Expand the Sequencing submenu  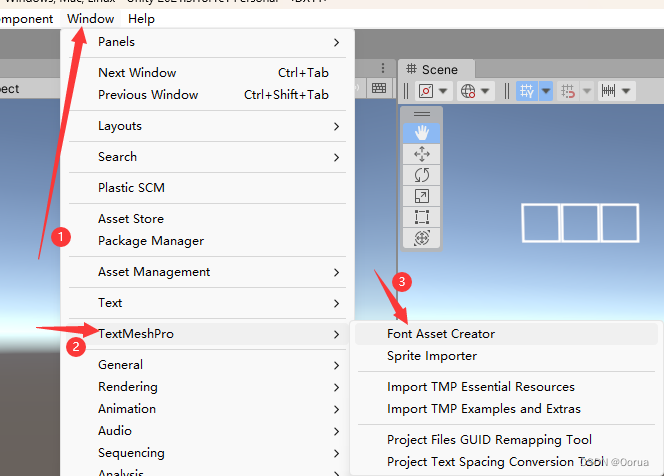[x=208, y=453]
